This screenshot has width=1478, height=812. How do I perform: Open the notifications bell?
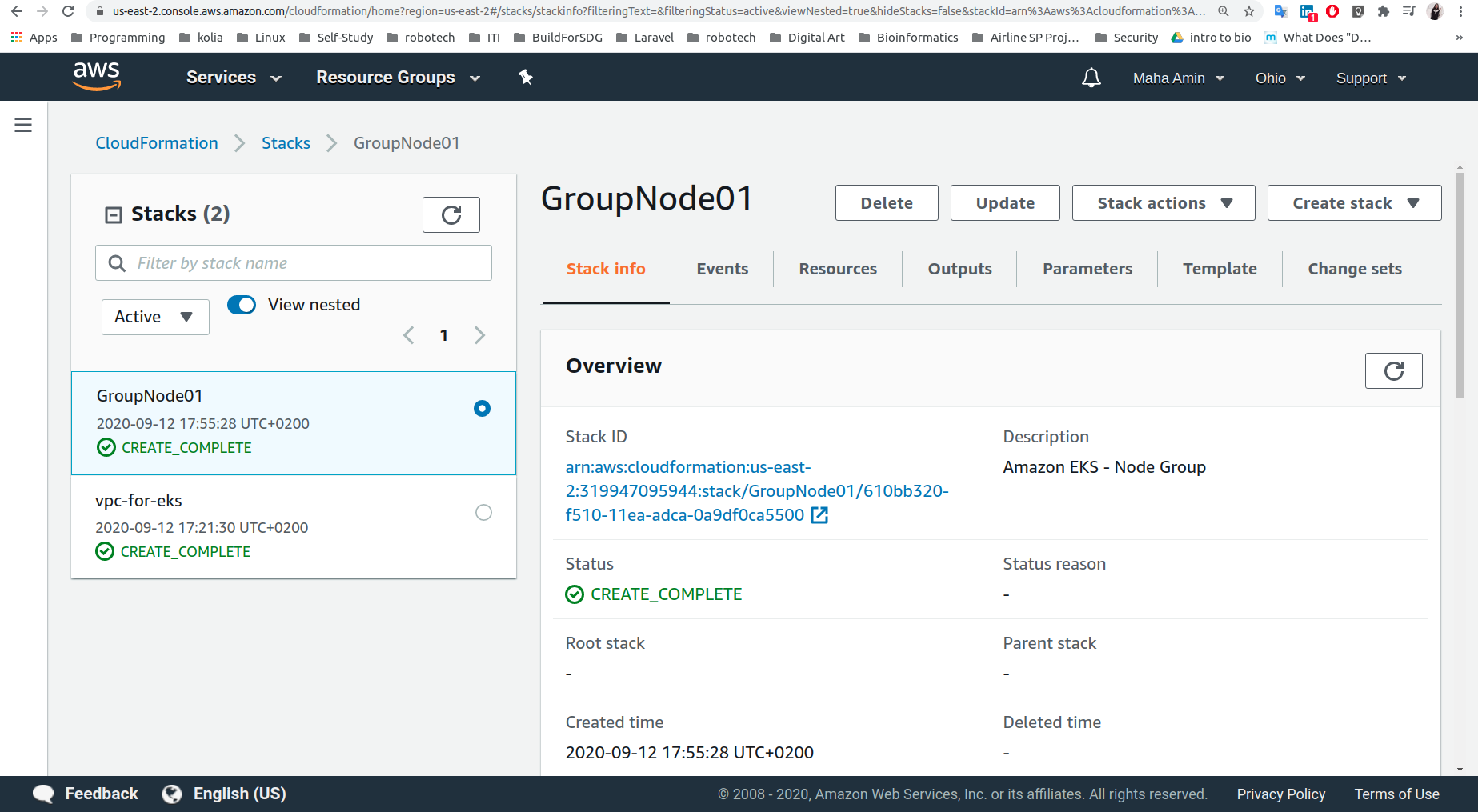(1091, 78)
